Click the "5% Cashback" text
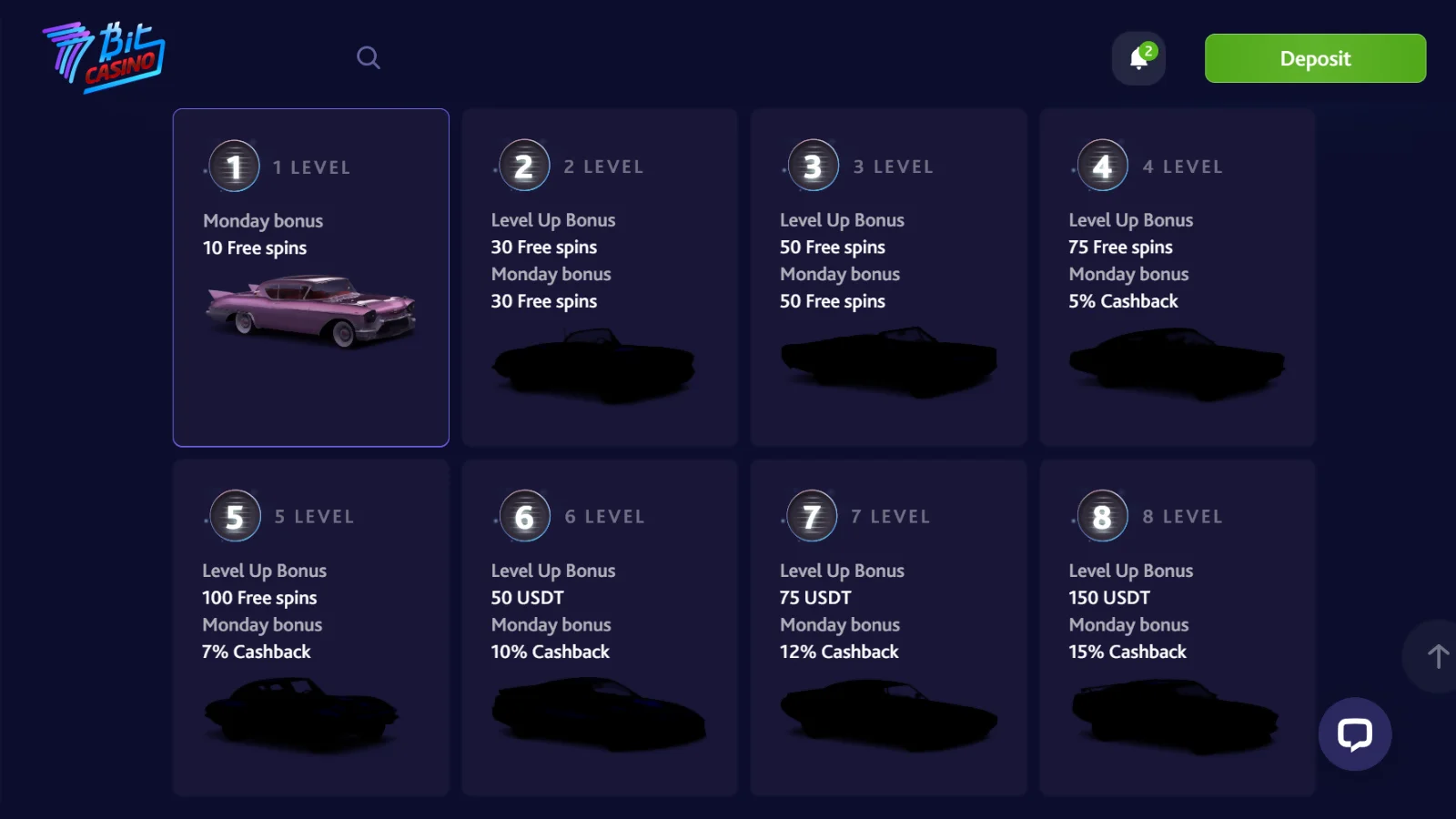The height and width of the screenshot is (819, 1456). (x=1123, y=301)
